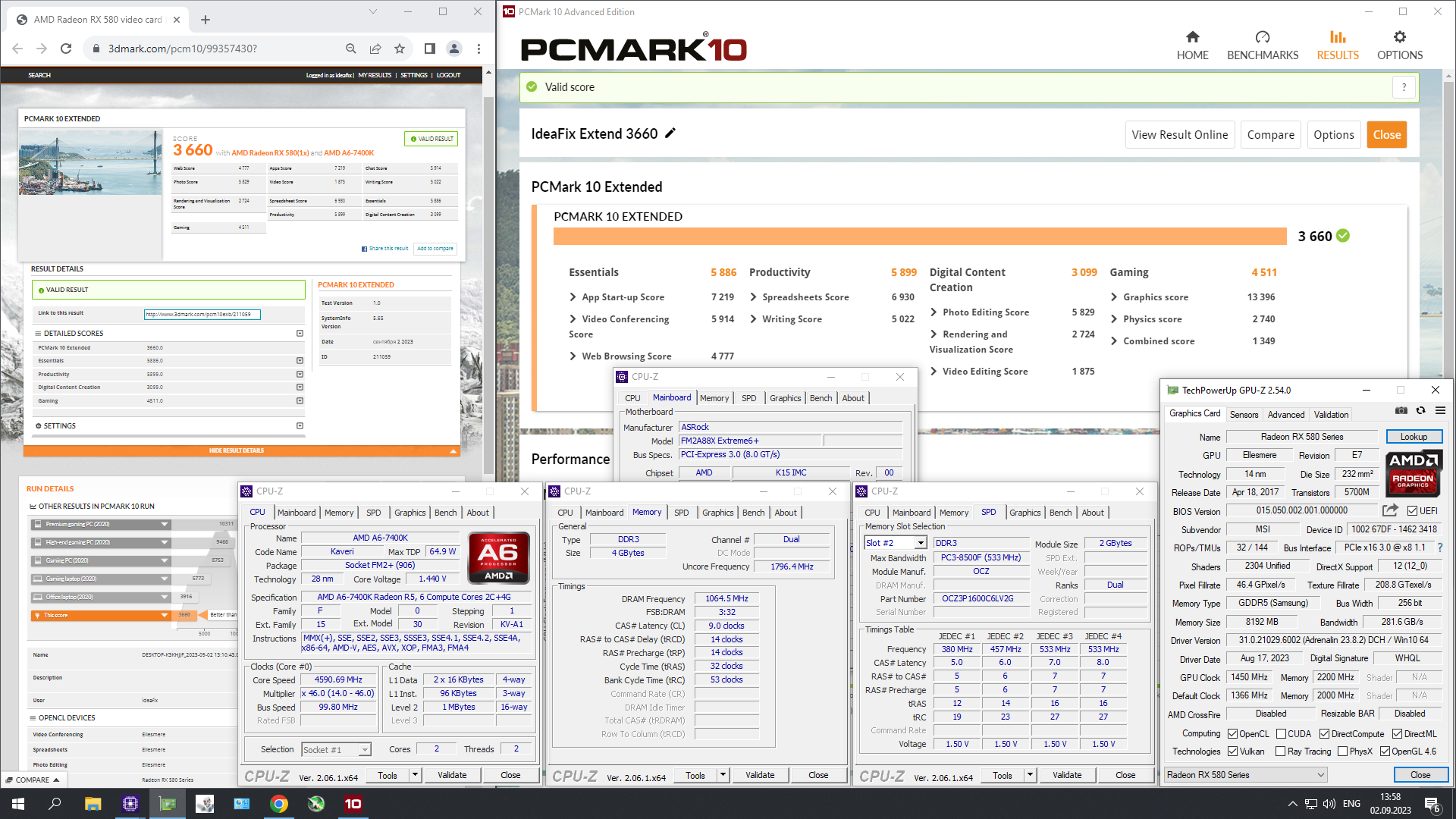1456x819 pixels.
Task: Open a new Chrome tab
Action: pos(206,20)
